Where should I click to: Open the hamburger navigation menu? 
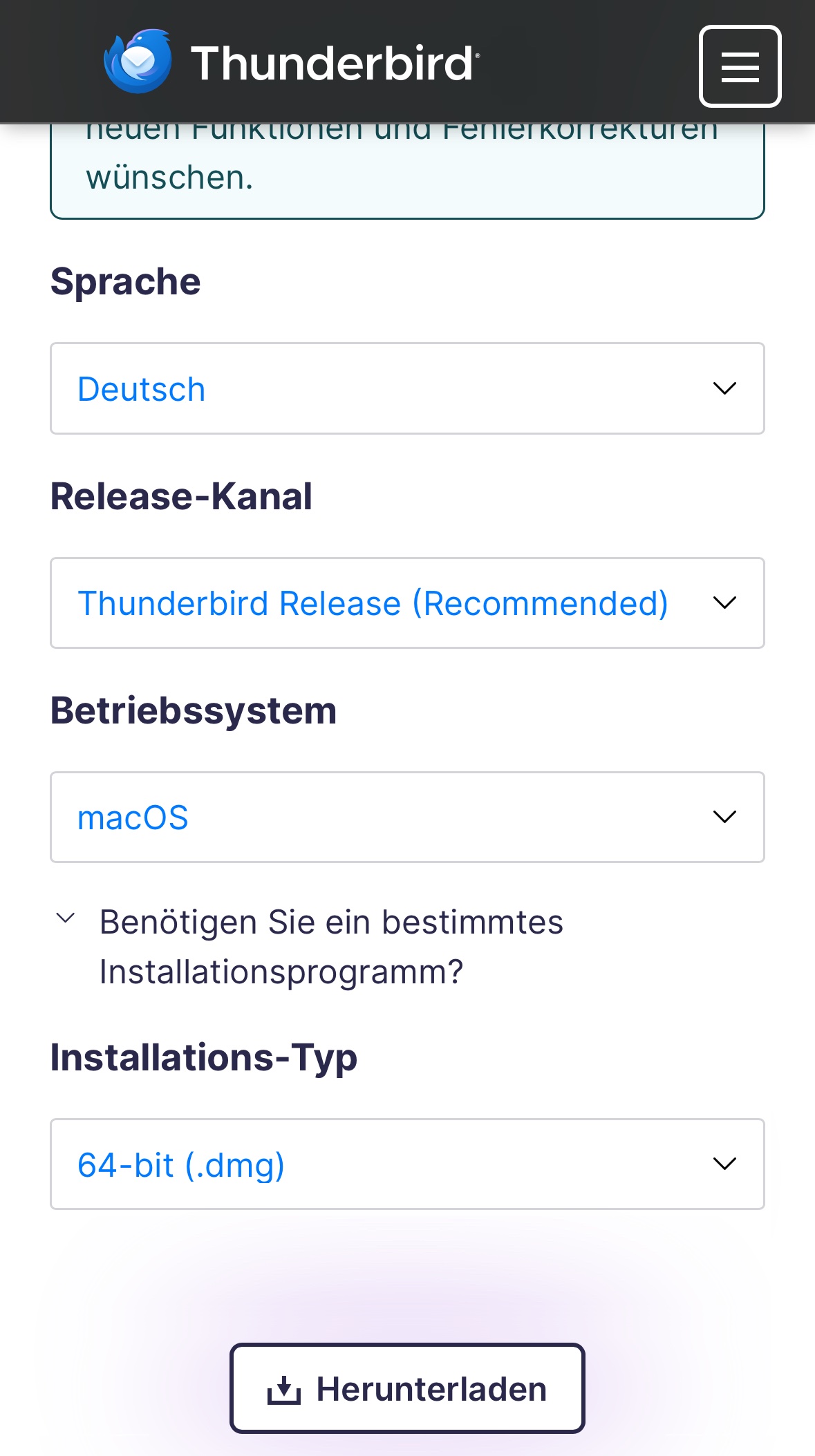tap(740, 66)
